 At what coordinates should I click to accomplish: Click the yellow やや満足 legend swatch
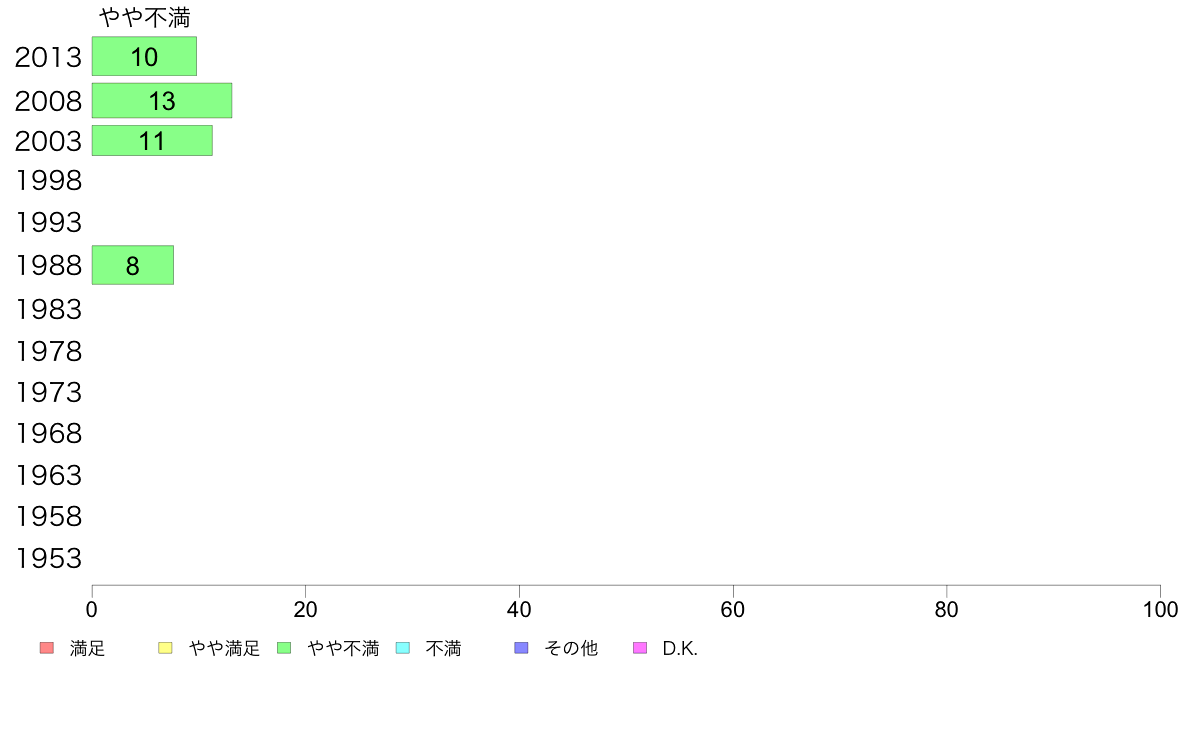tap(165, 648)
